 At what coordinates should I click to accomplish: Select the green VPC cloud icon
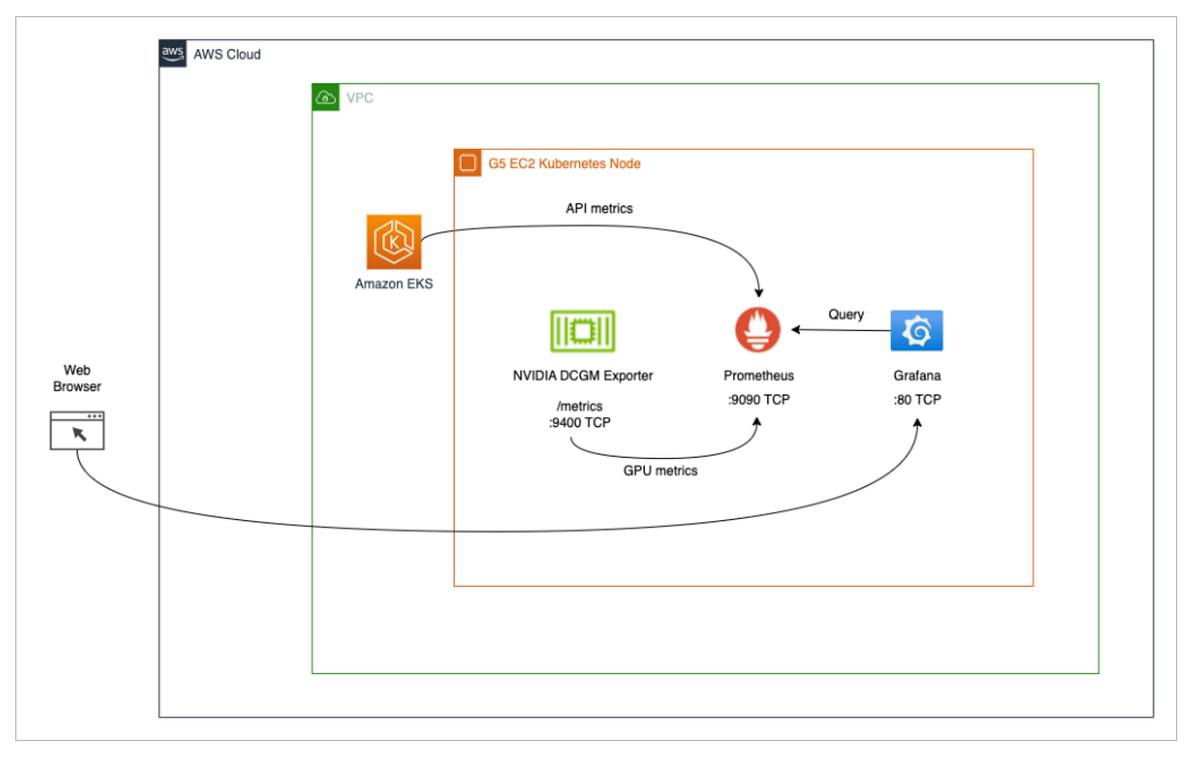[325, 97]
